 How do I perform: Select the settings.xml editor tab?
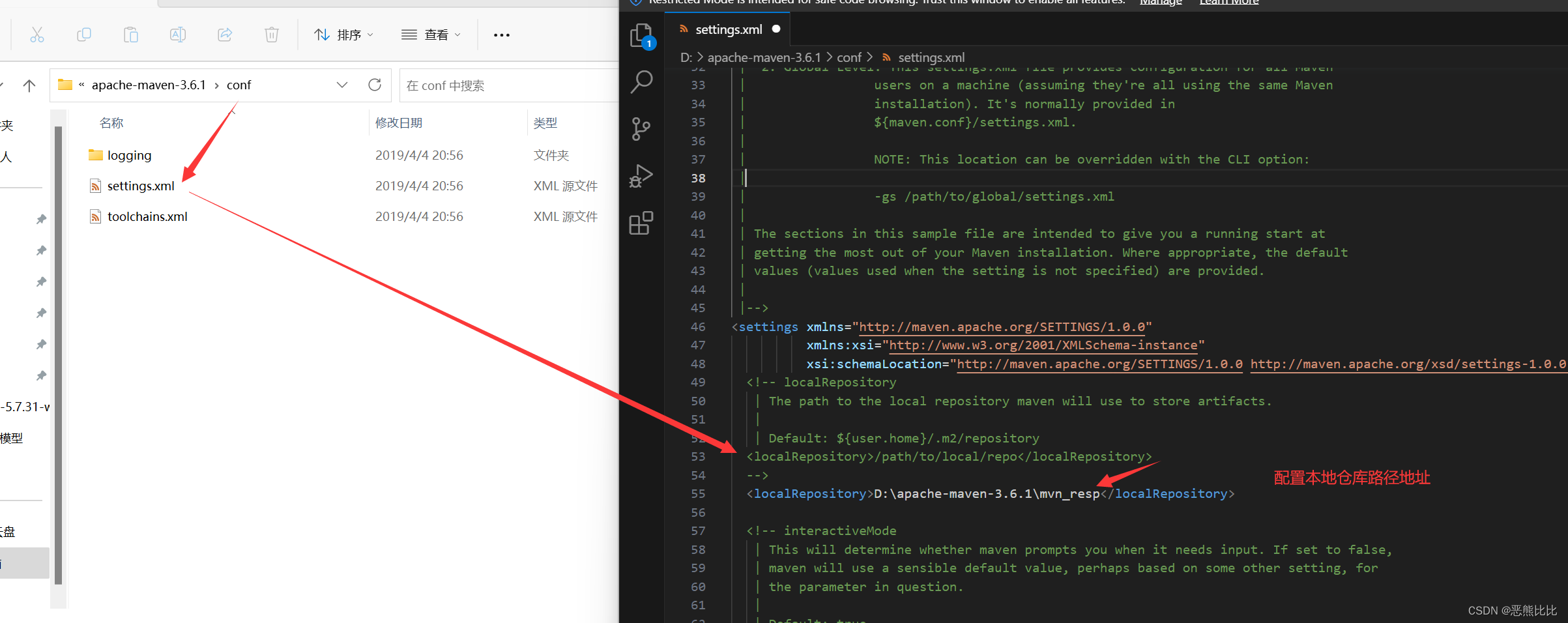click(728, 29)
